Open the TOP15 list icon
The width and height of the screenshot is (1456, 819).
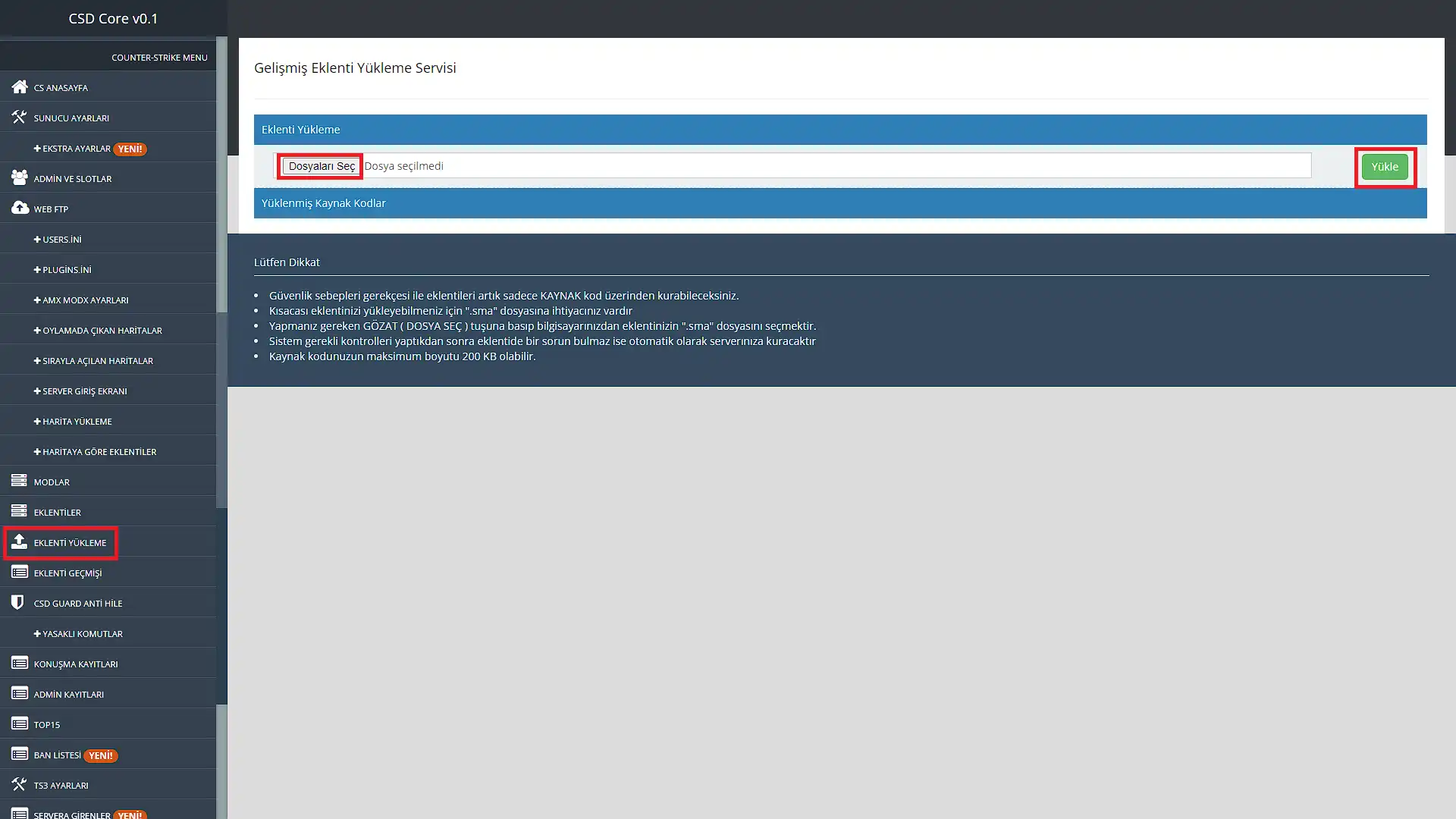20,723
